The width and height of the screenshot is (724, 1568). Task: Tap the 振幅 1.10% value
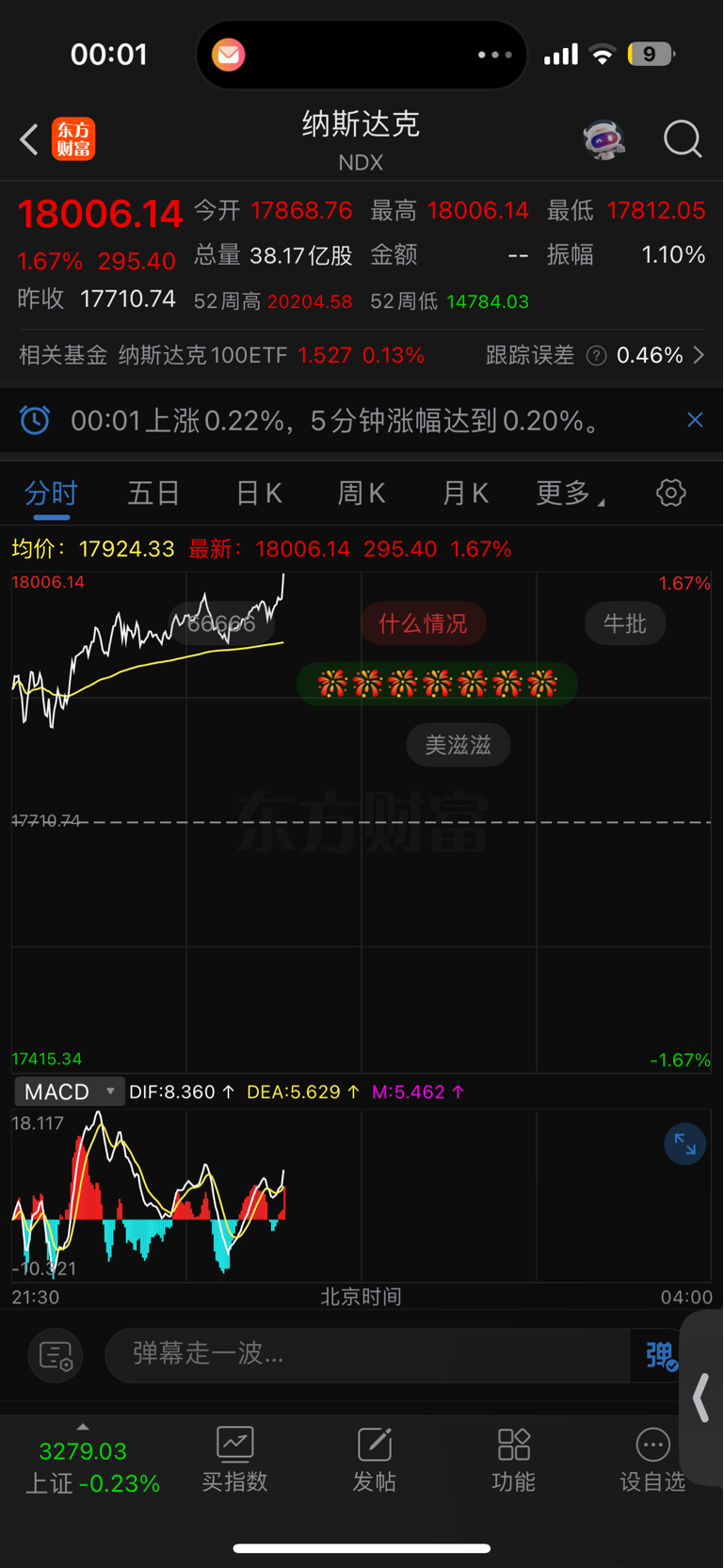(x=626, y=255)
